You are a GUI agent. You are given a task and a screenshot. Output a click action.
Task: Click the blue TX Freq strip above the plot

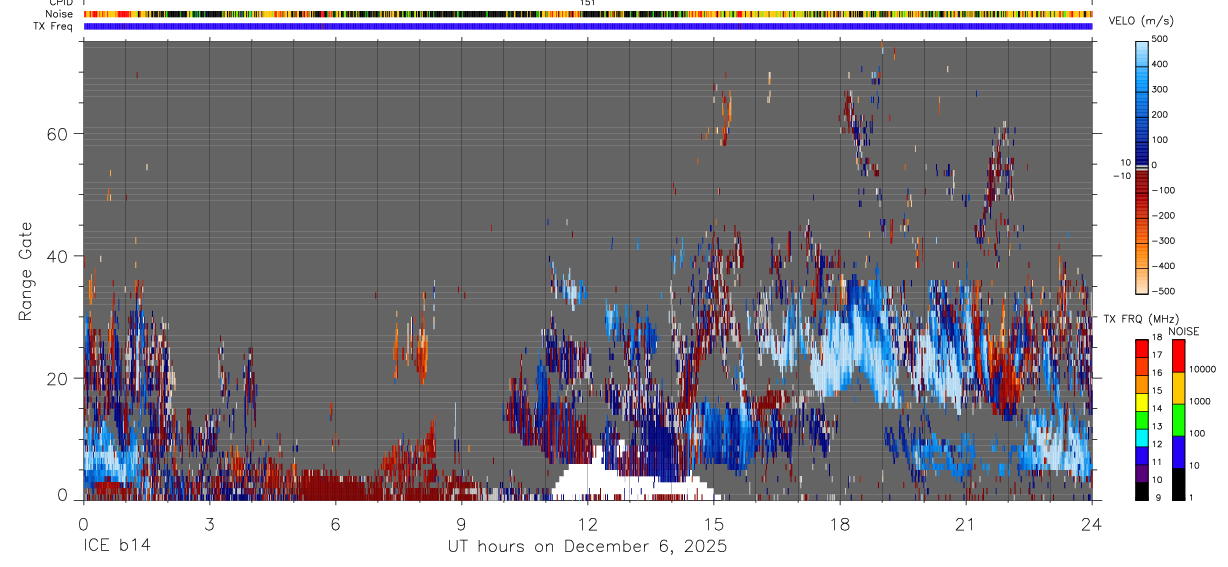pos(588,26)
